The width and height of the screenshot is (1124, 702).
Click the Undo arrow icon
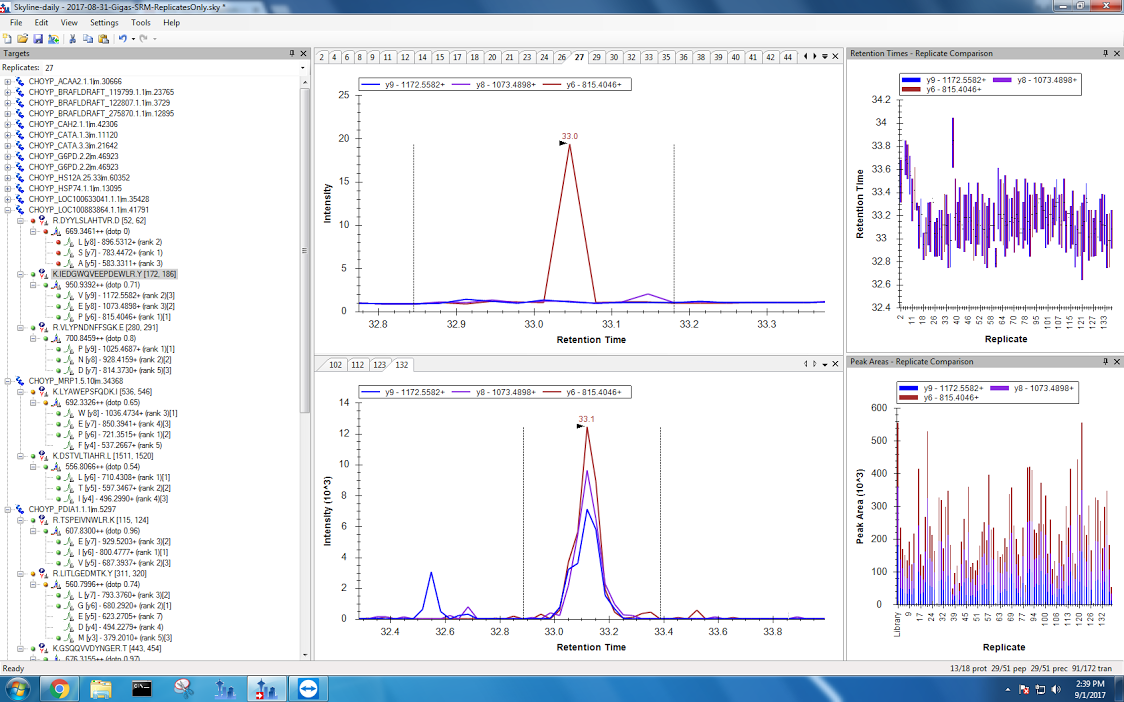click(122, 38)
